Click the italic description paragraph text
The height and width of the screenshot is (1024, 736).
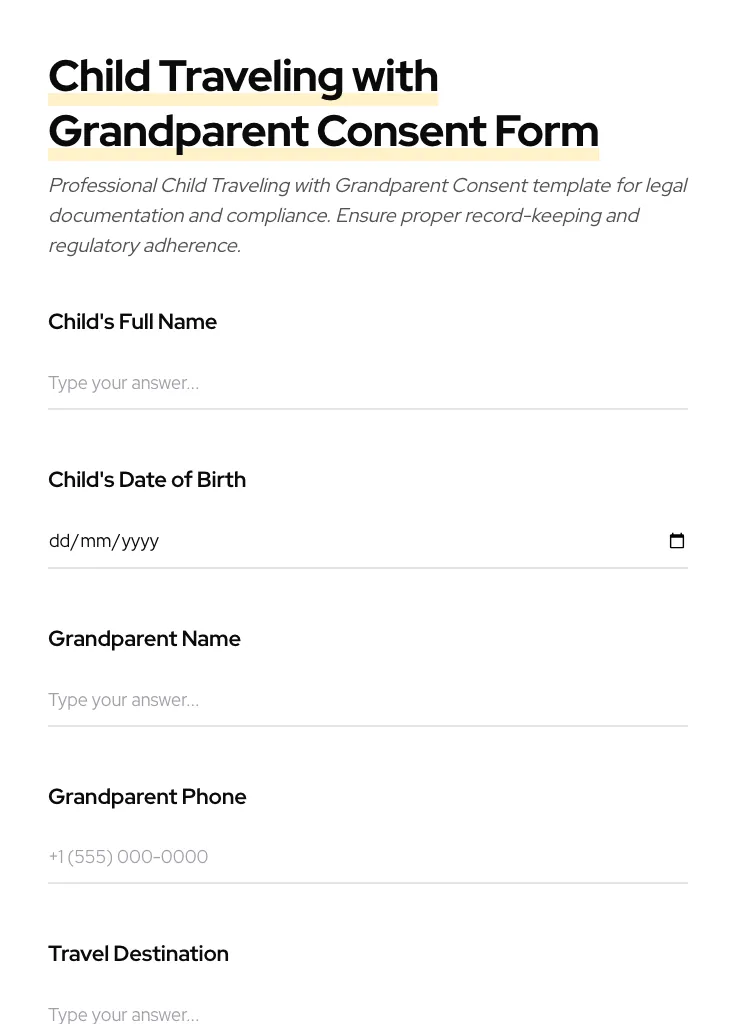coord(368,215)
